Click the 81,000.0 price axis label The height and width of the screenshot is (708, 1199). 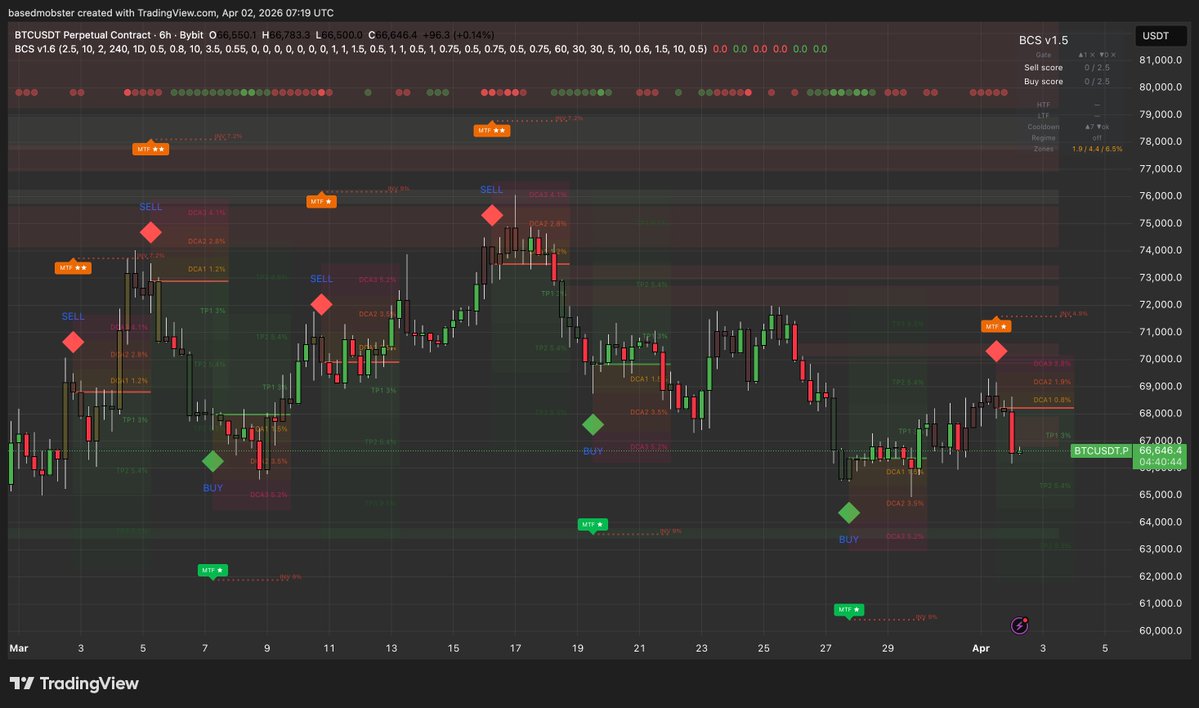tap(1160, 60)
